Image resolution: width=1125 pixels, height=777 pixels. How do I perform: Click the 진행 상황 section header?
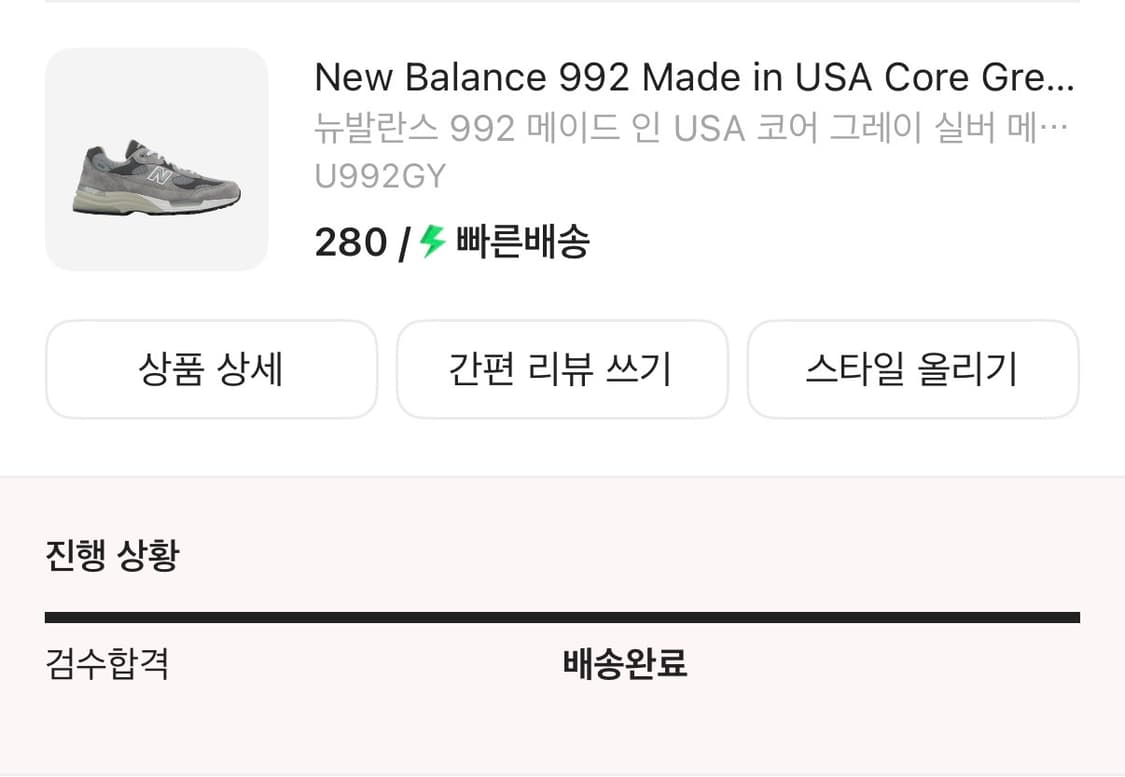point(112,557)
